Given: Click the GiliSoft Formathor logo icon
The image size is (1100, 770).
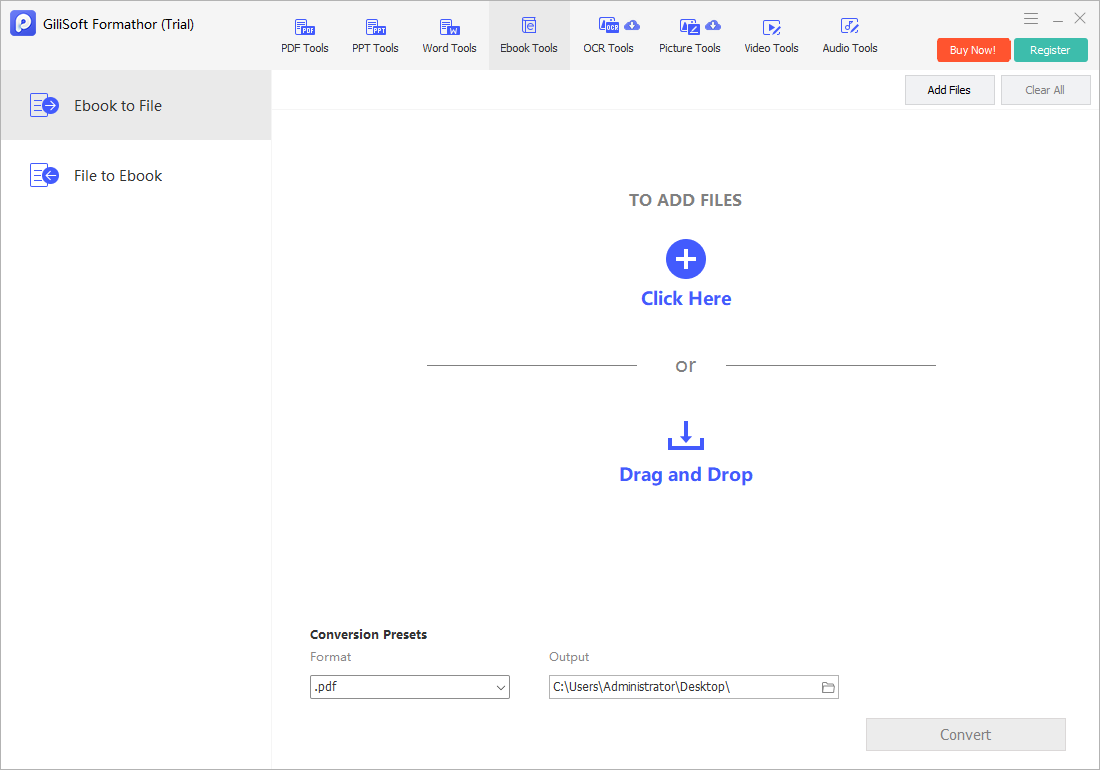Looking at the screenshot, I should [22, 23].
